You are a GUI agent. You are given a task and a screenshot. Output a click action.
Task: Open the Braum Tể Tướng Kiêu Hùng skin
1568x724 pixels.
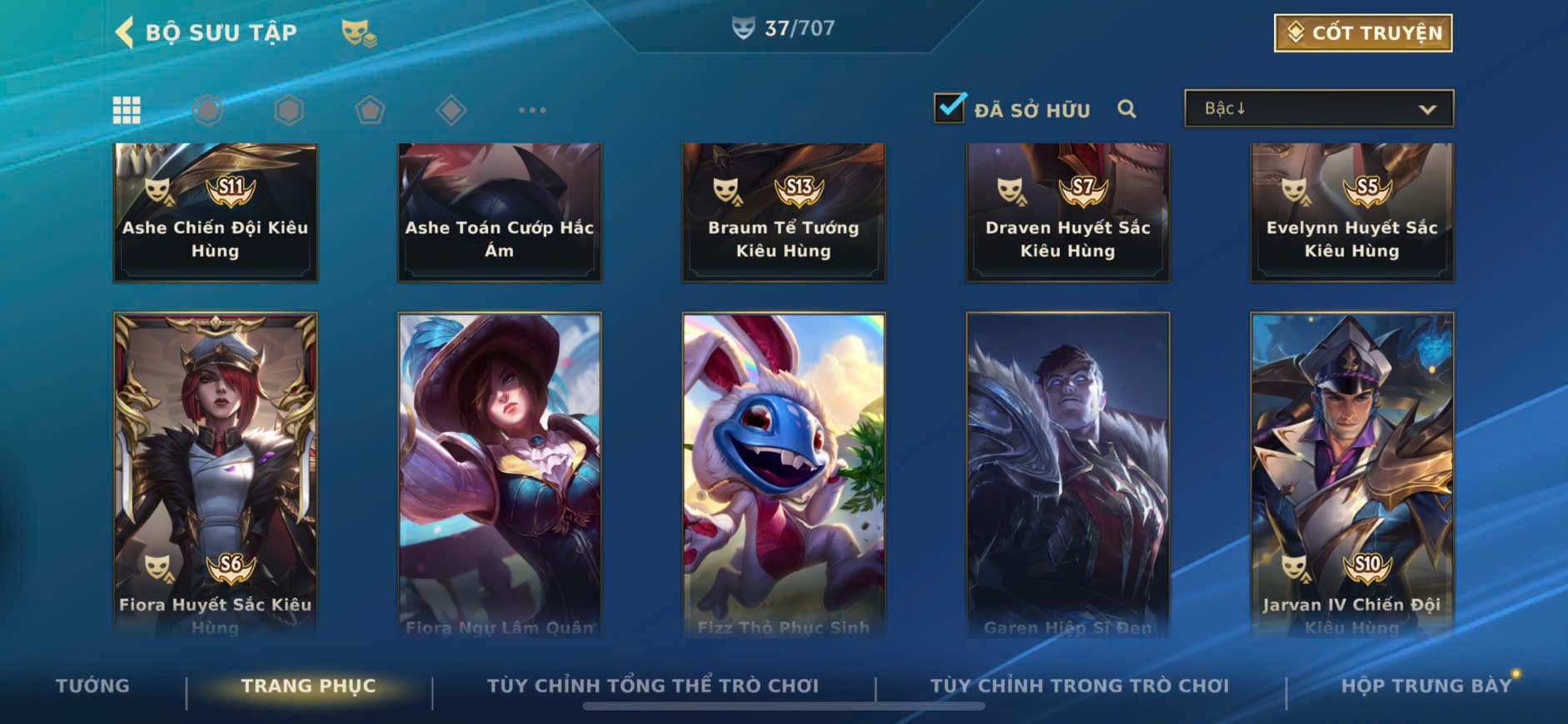click(x=784, y=212)
